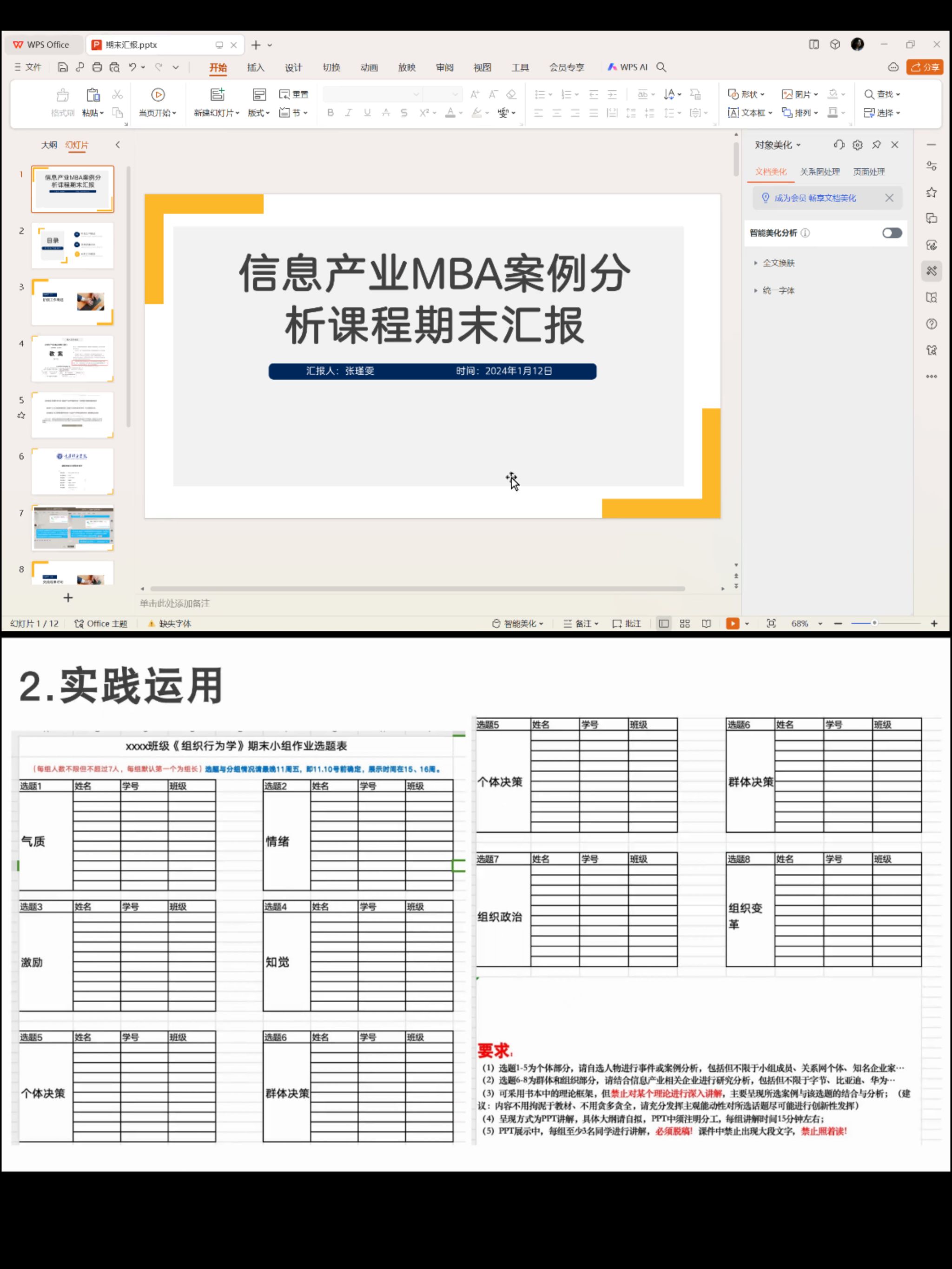Switch to relation diagram processing tab
952x1269 pixels.
(820, 172)
